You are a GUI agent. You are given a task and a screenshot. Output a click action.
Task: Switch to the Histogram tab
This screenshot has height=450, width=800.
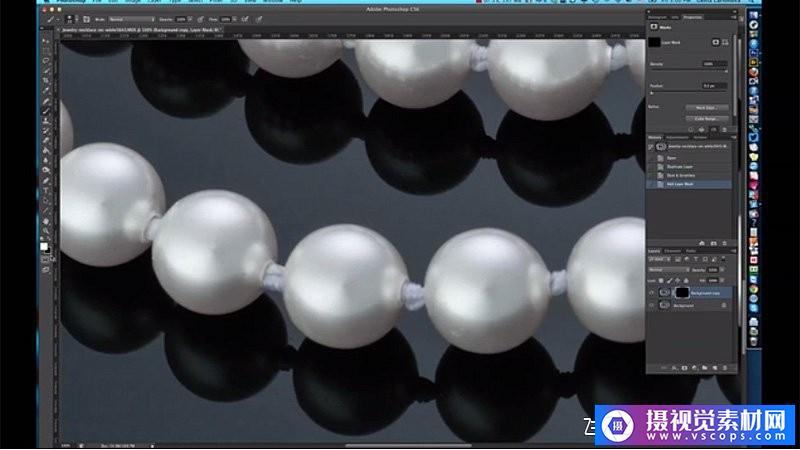[658, 17]
